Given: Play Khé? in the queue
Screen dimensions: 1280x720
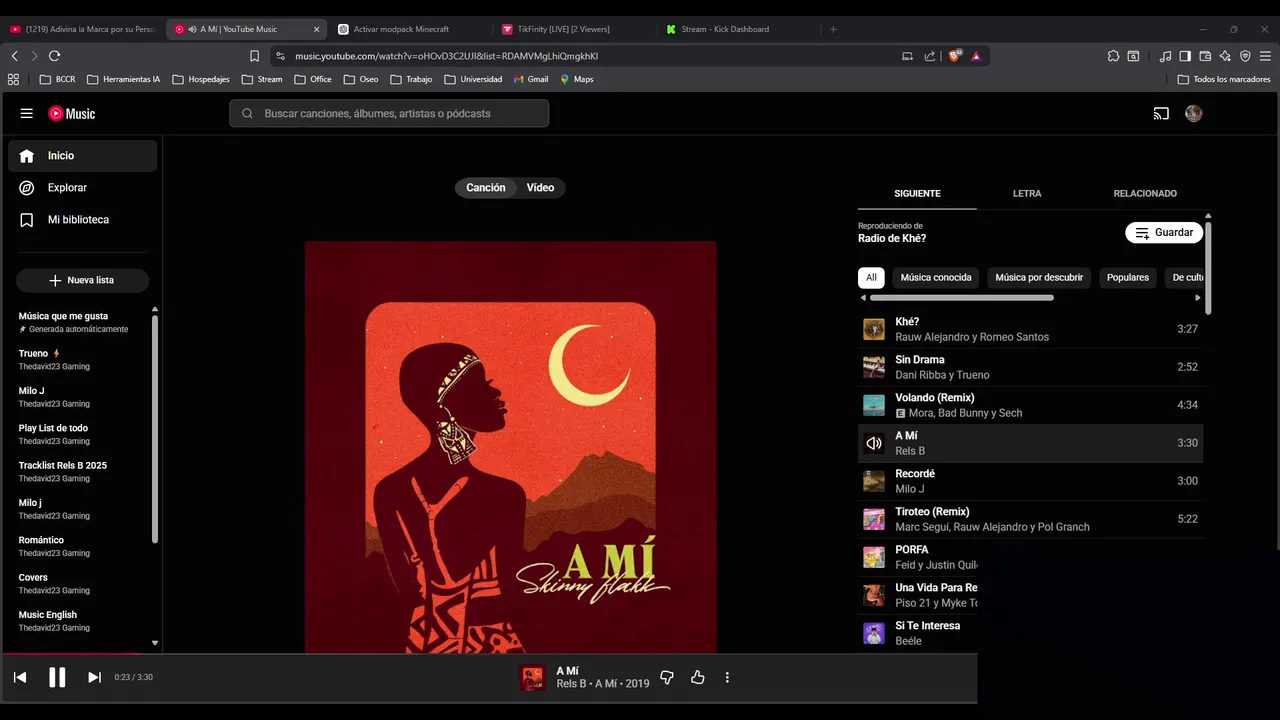Looking at the screenshot, I should pos(1030,329).
